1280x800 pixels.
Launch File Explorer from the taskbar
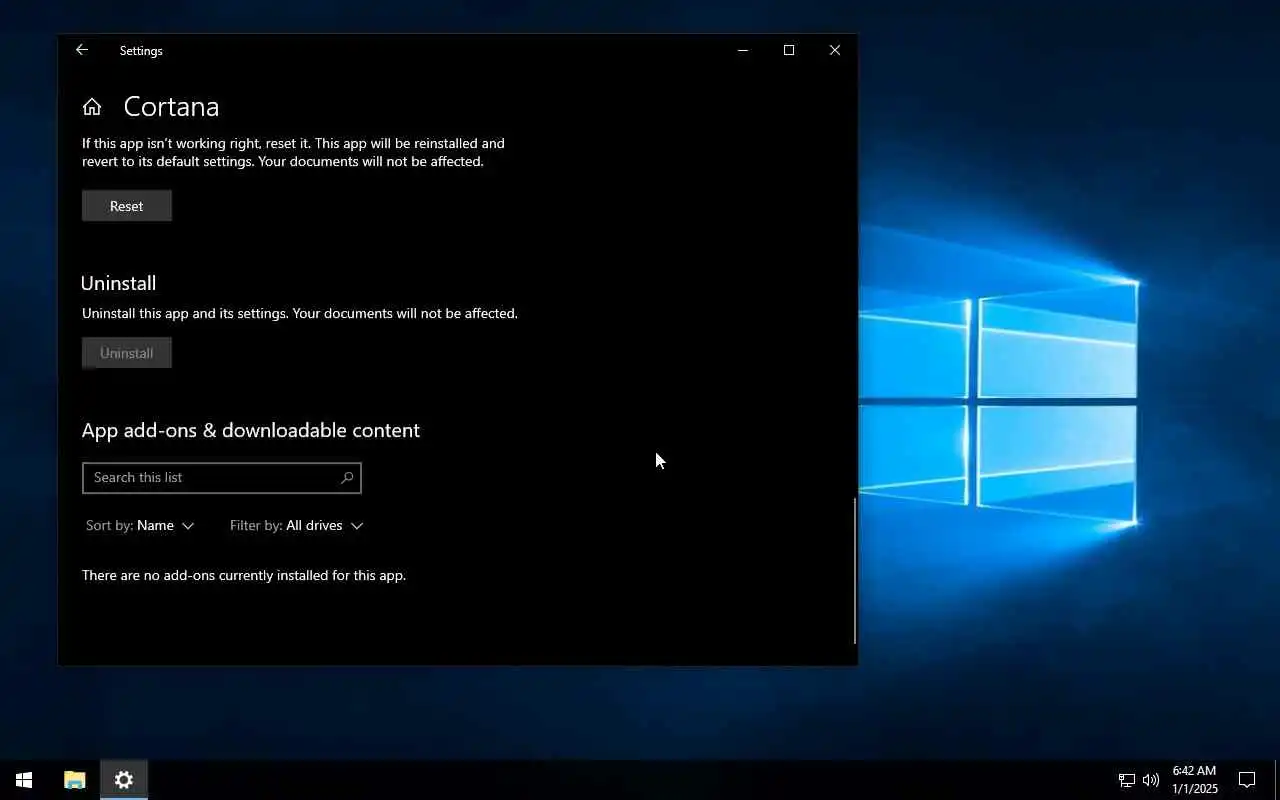click(74, 780)
